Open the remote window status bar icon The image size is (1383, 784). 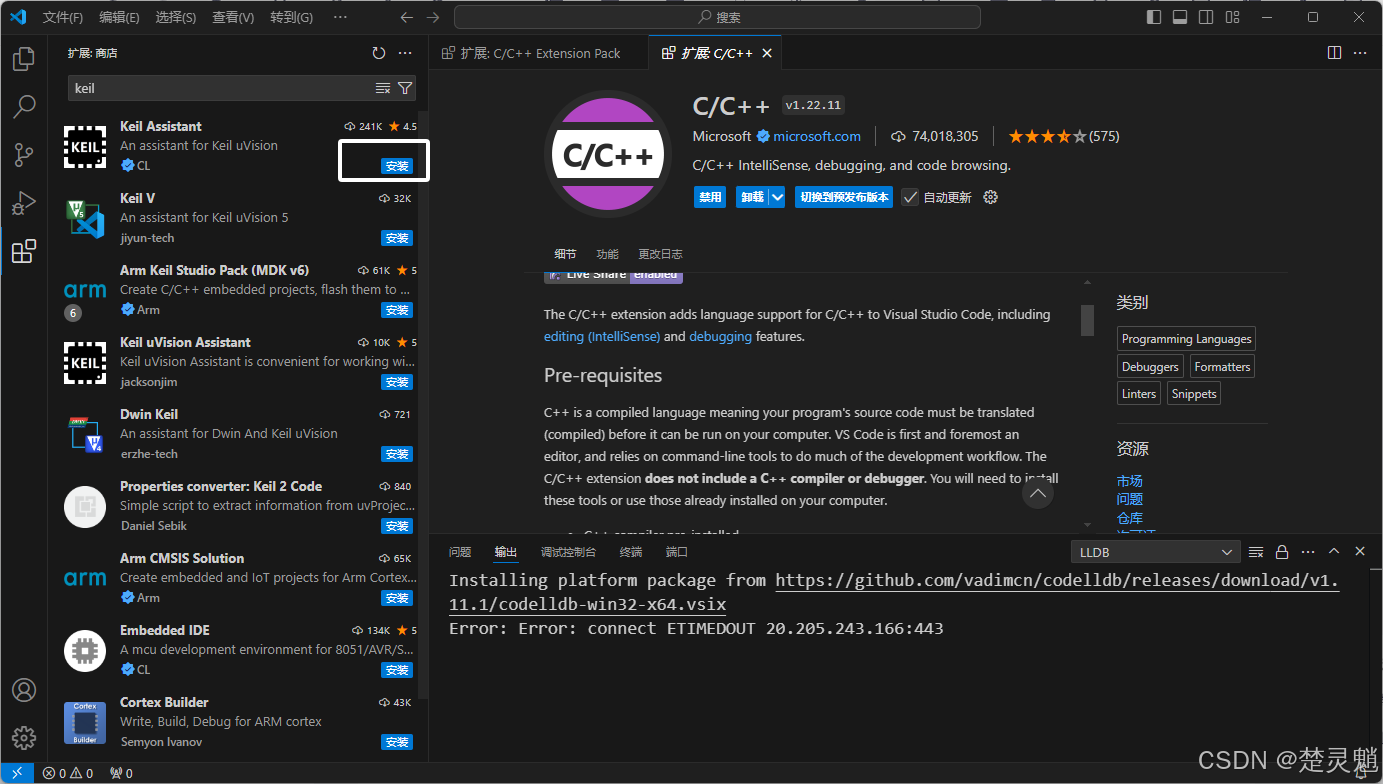(17, 773)
